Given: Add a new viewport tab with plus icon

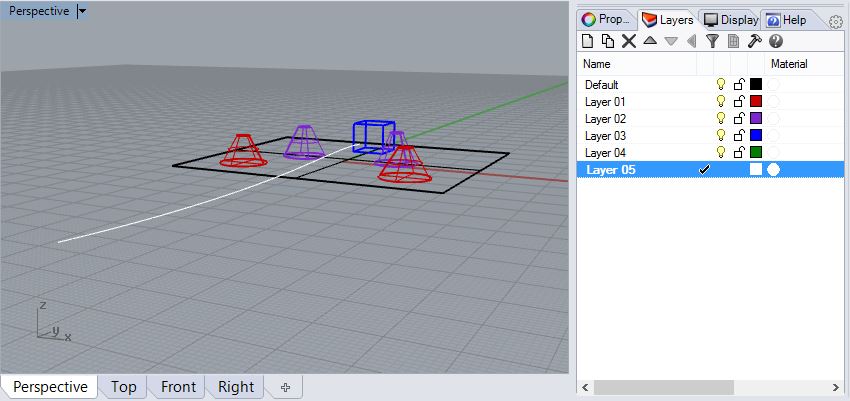Looking at the screenshot, I should (286, 387).
